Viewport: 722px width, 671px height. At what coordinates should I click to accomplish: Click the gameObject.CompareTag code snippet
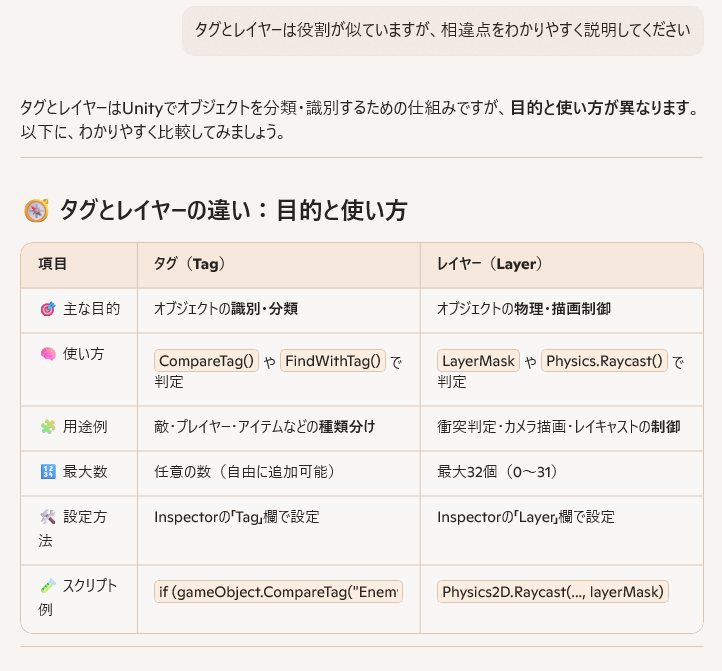[x=279, y=592]
